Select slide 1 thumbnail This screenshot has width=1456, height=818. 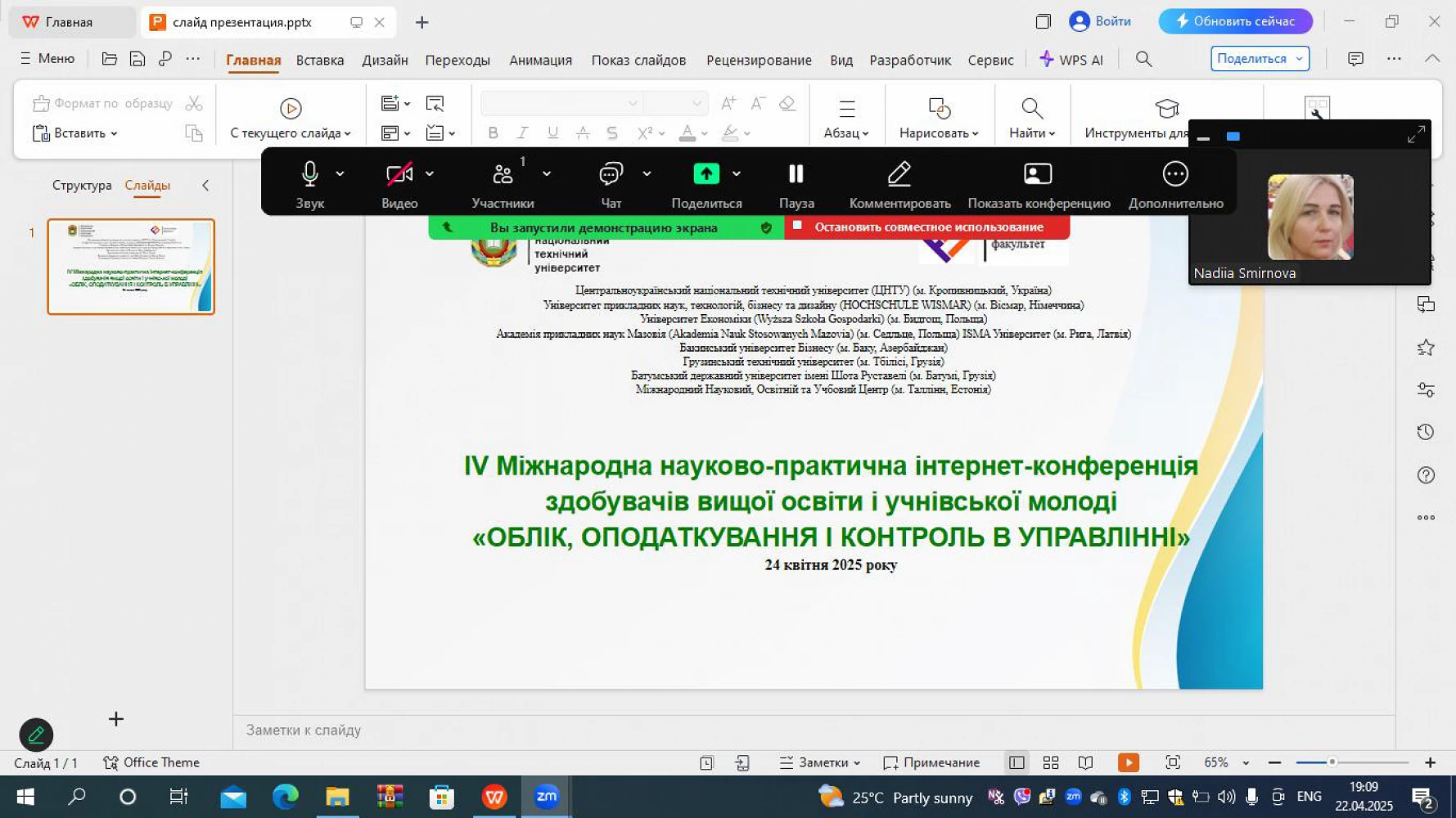click(x=131, y=267)
